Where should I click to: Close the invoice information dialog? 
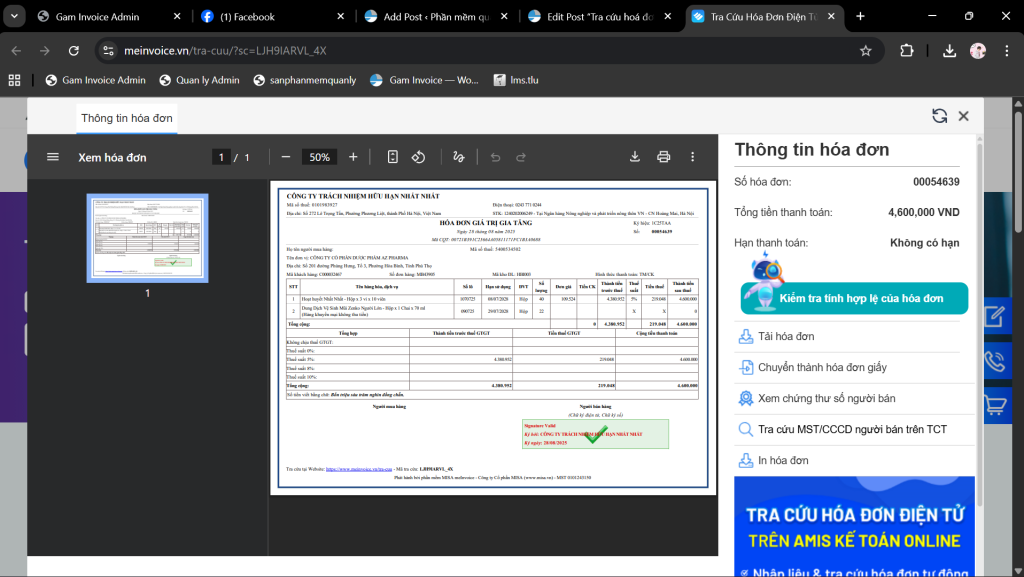(964, 116)
